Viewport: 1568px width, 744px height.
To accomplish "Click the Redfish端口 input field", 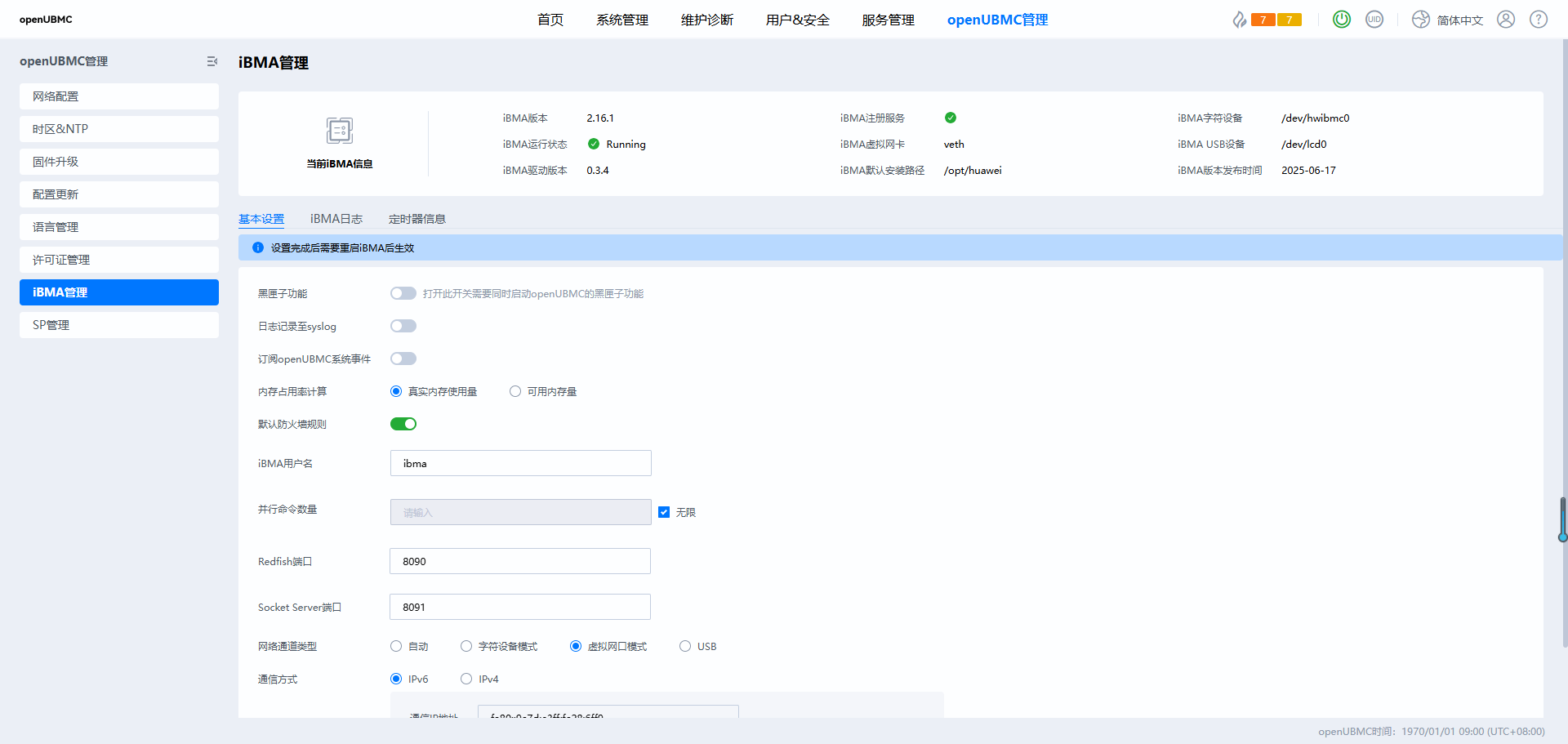I will (x=520, y=561).
